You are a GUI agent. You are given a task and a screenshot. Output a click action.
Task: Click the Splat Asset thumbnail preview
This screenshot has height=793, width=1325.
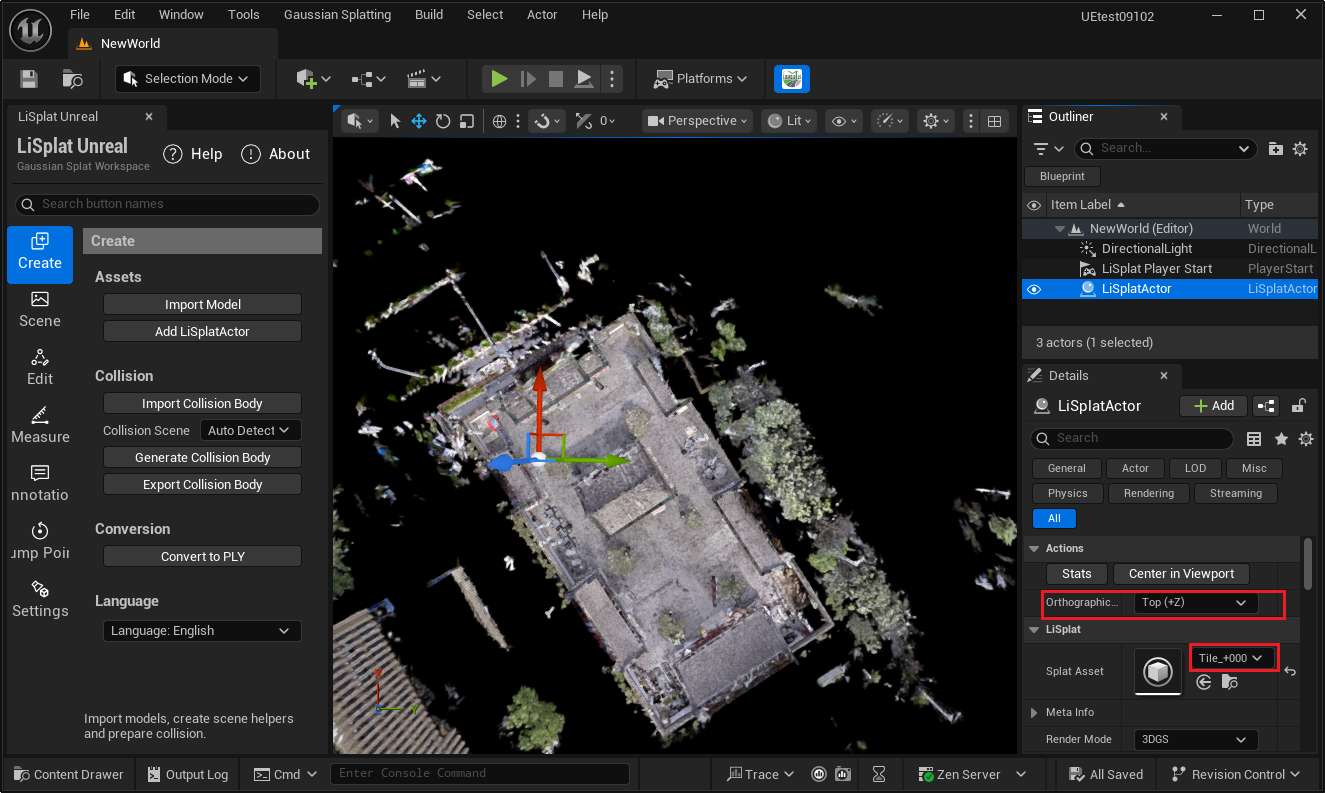1158,671
